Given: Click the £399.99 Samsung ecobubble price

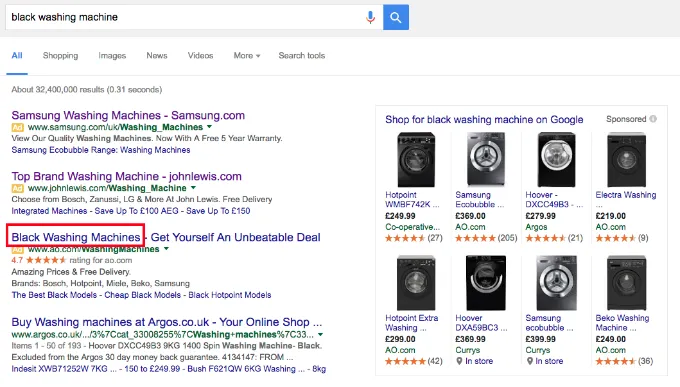Looking at the screenshot, I should [541, 339].
